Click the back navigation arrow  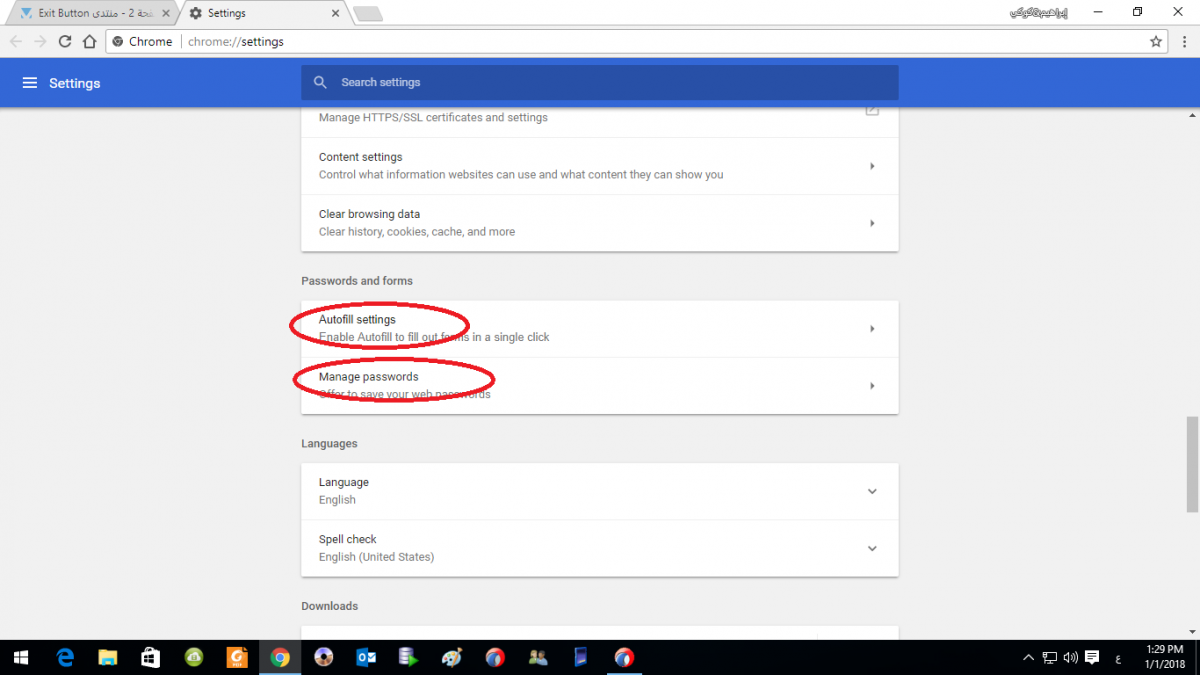coord(16,42)
